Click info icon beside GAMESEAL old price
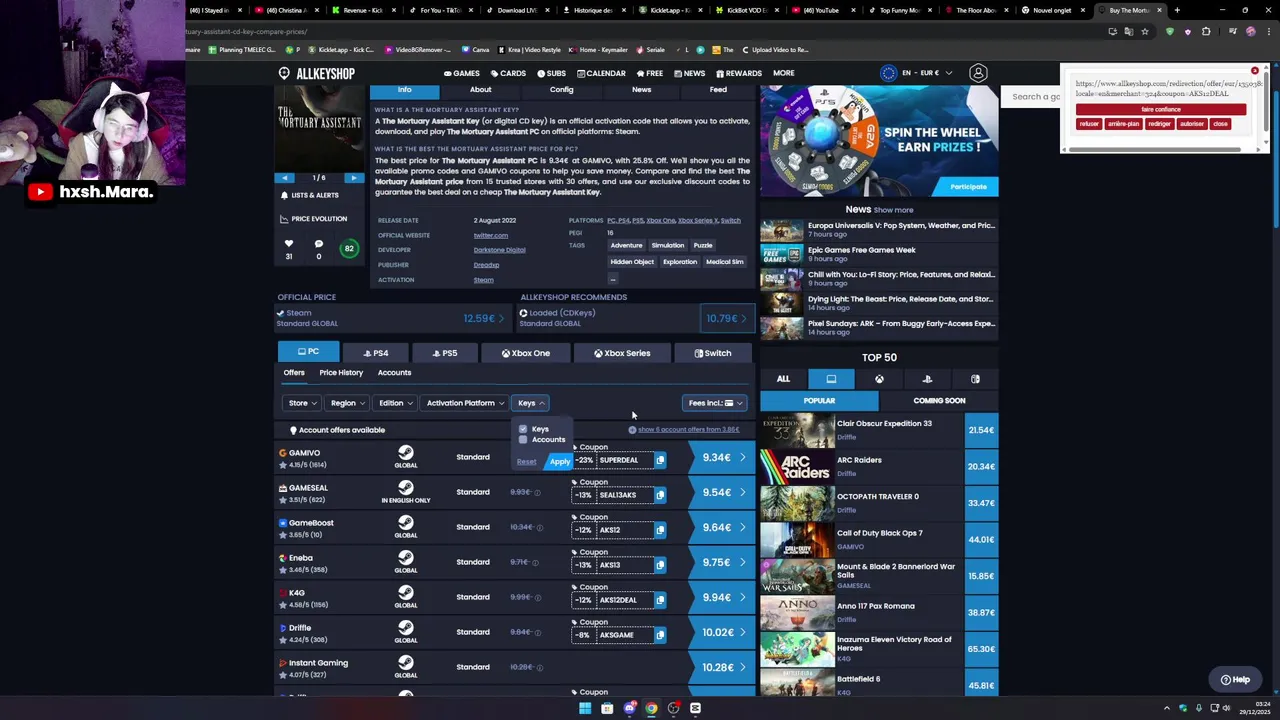The image size is (1280, 720). tap(537, 492)
